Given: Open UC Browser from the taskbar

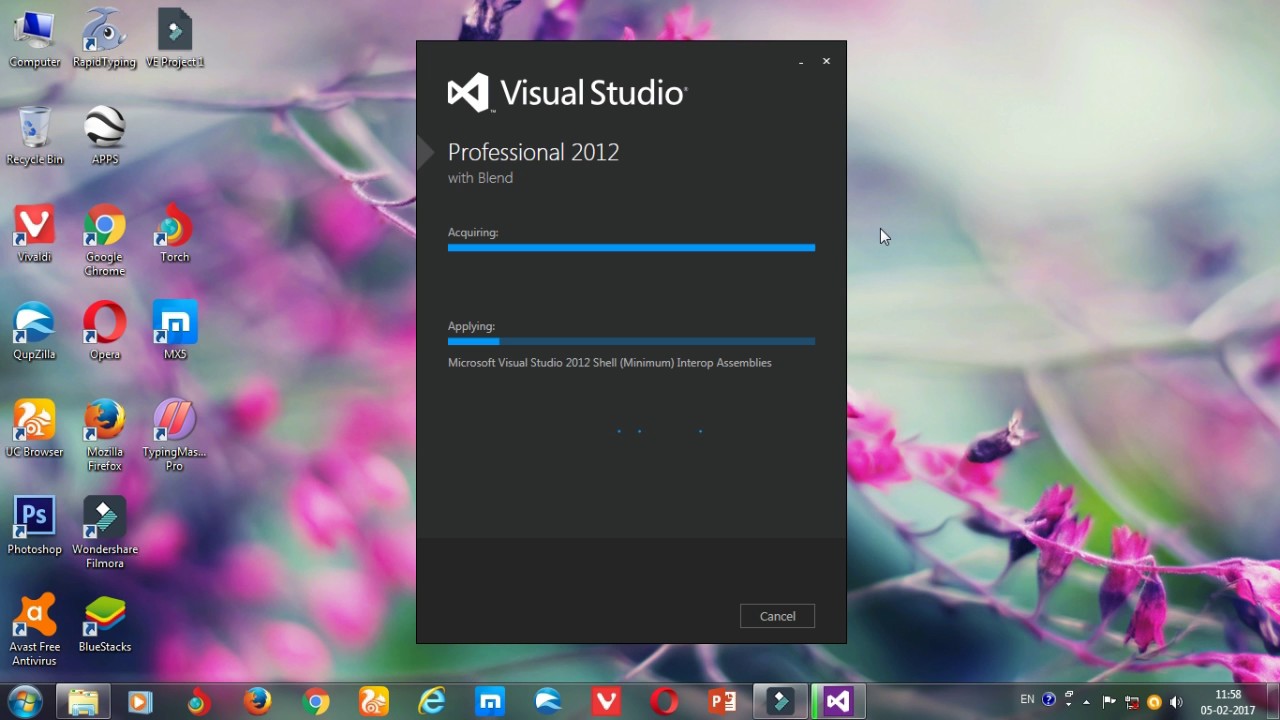Looking at the screenshot, I should [374, 702].
